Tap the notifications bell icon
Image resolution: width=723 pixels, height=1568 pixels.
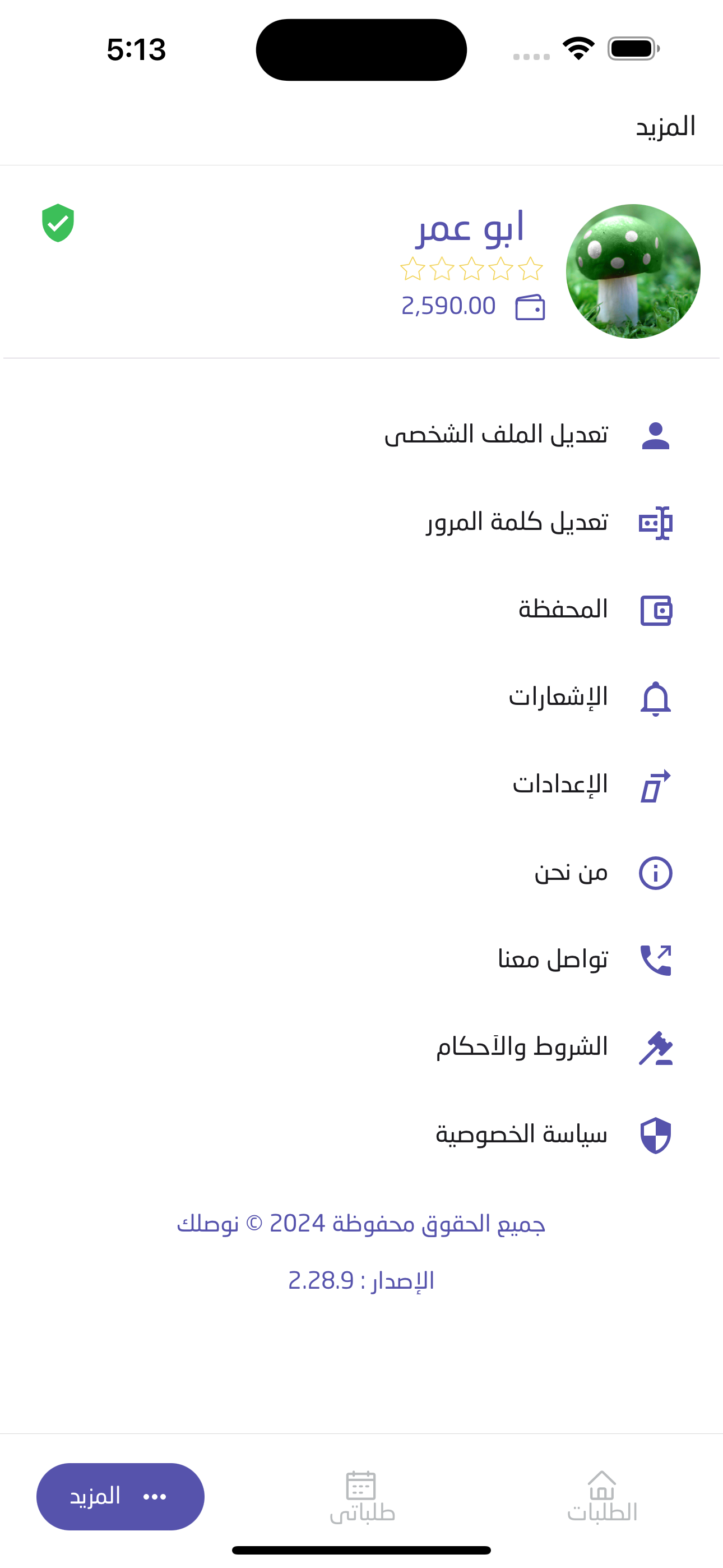[x=655, y=698]
